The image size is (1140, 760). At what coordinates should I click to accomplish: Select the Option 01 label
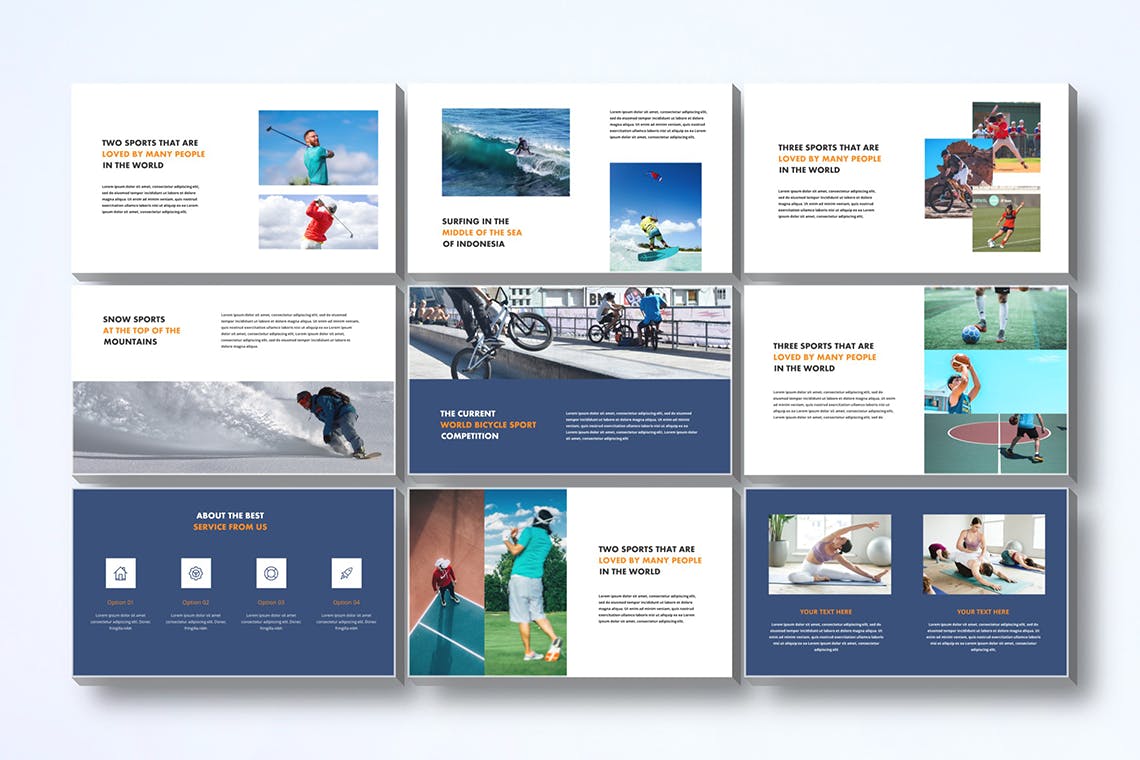point(121,602)
